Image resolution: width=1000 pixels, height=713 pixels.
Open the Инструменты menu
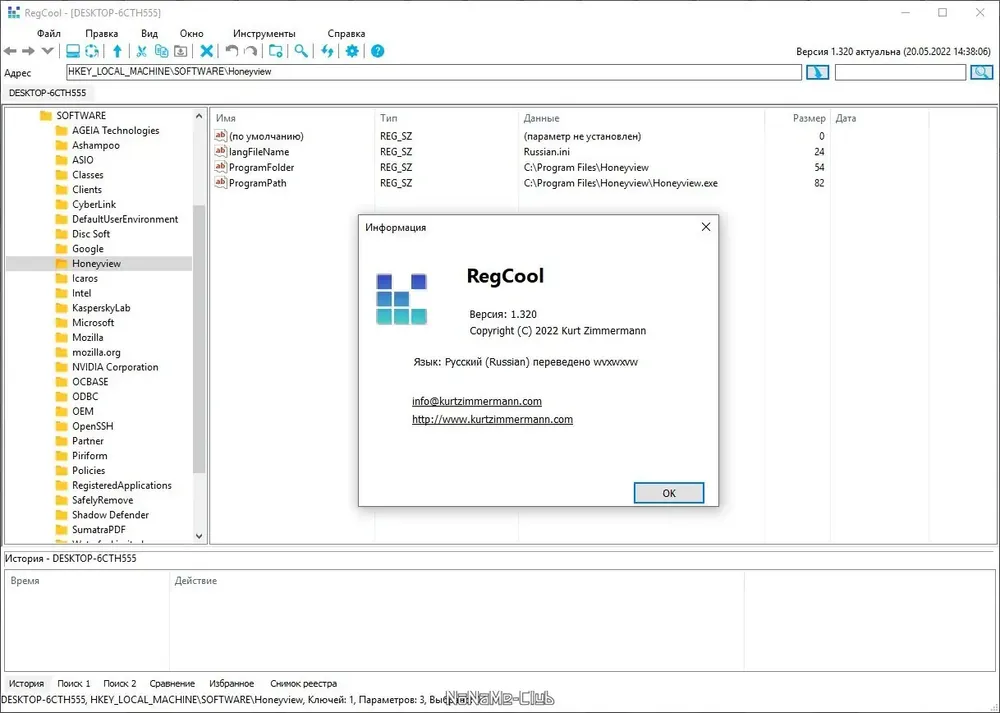pyautogui.click(x=264, y=34)
